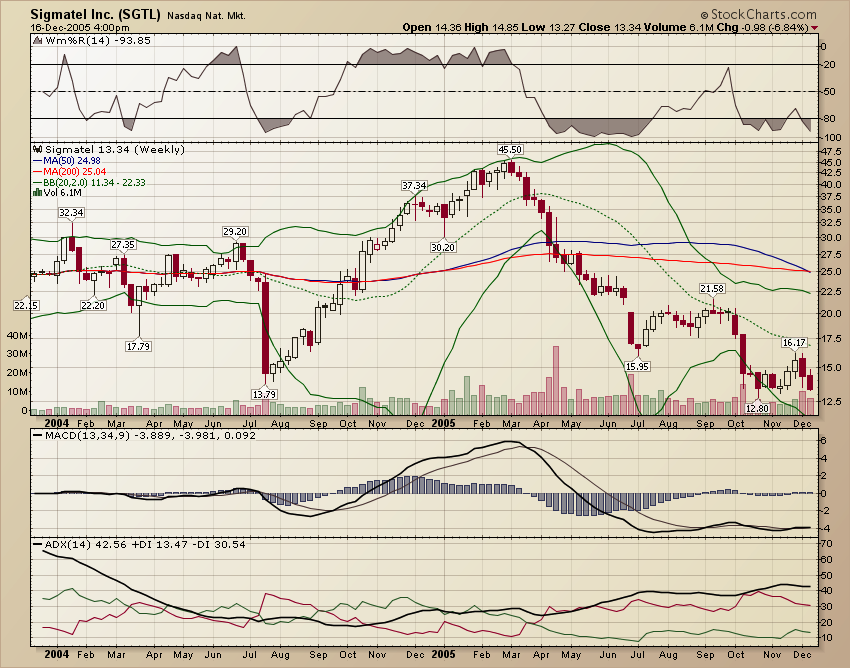850x668 pixels.
Task: Click the Vol 6.1M legend text
Action: 62,192
